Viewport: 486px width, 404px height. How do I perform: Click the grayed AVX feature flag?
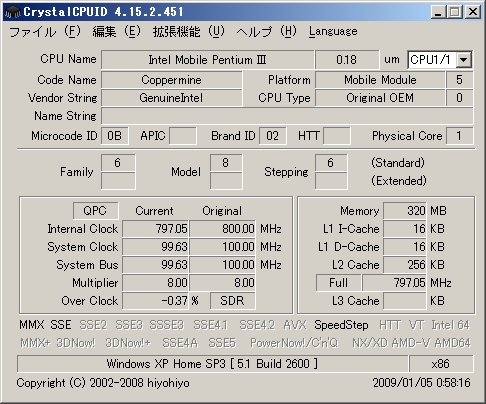pyautogui.click(x=295, y=325)
